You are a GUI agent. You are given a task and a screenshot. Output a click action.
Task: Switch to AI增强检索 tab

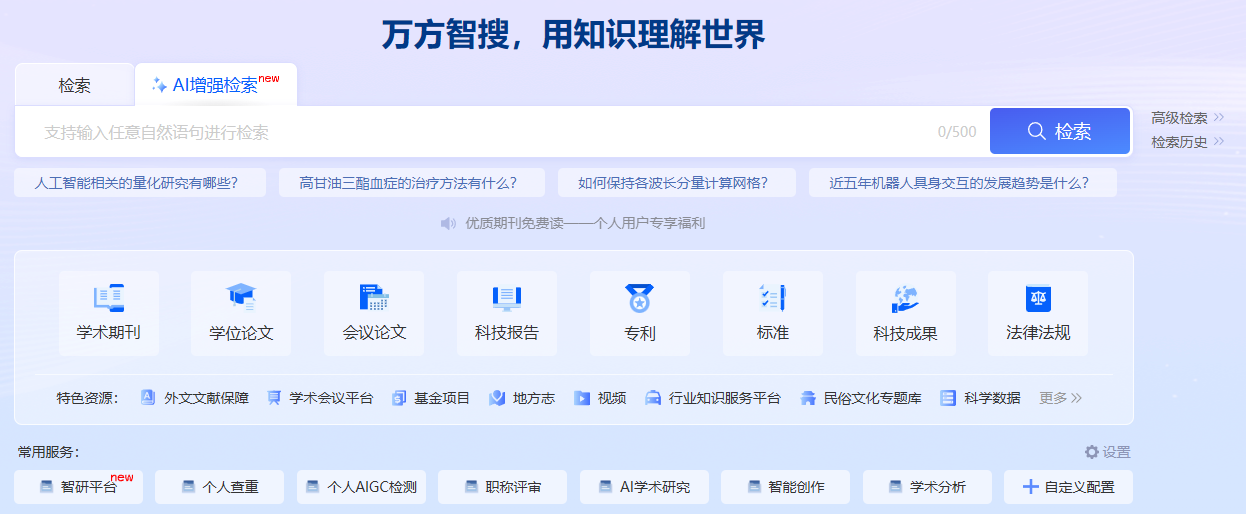(x=216, y=85)
